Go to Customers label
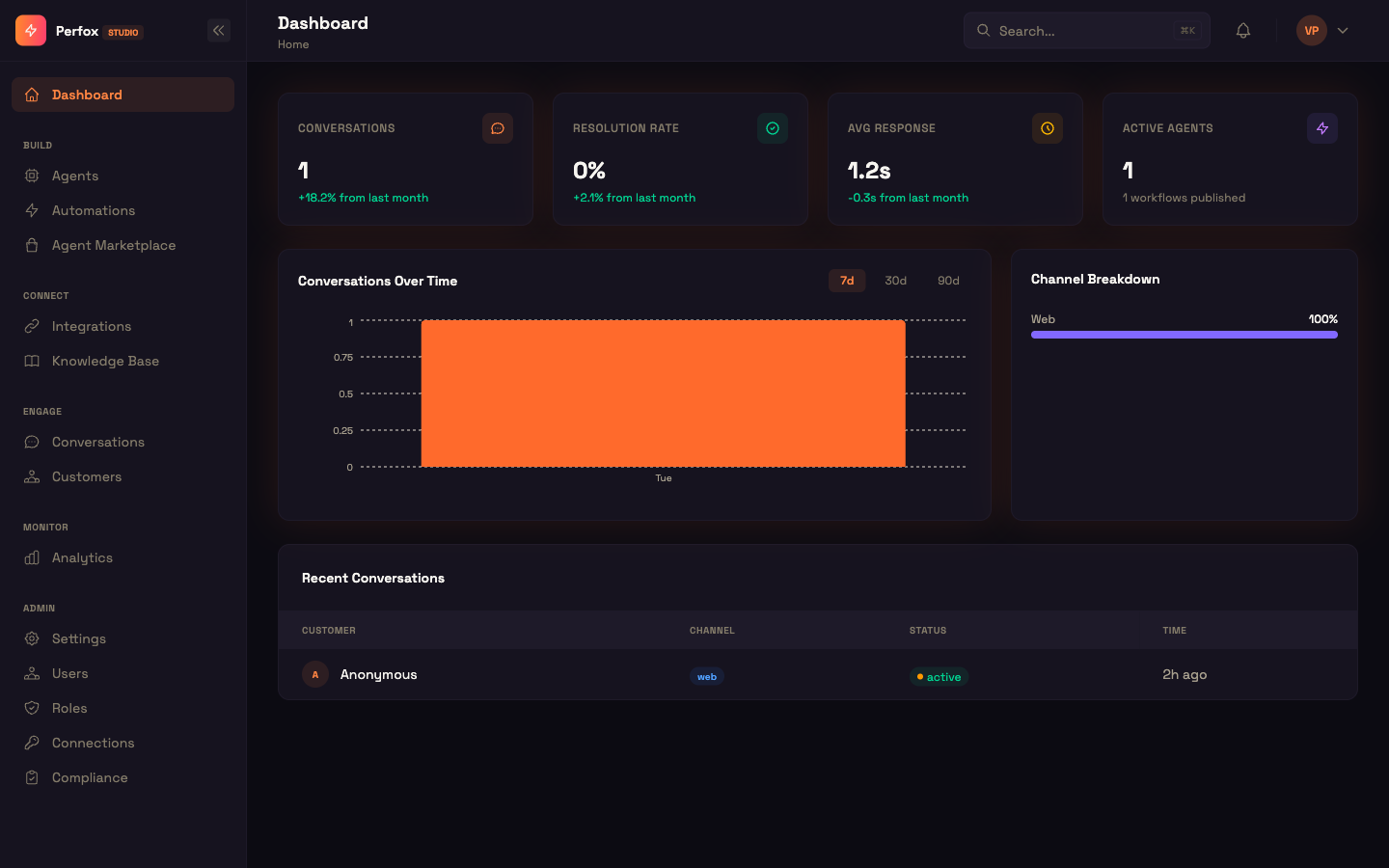This screenshot has width=1389, height=868. point(87,476)
